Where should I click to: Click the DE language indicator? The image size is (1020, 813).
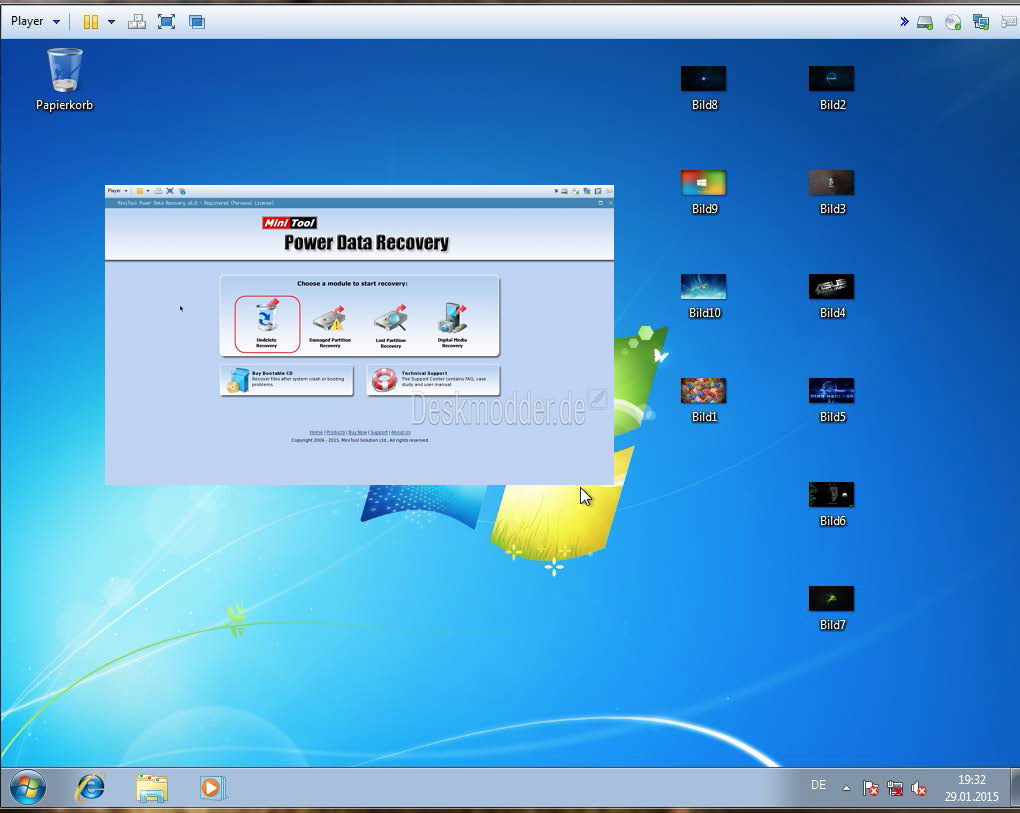[818, 786]
